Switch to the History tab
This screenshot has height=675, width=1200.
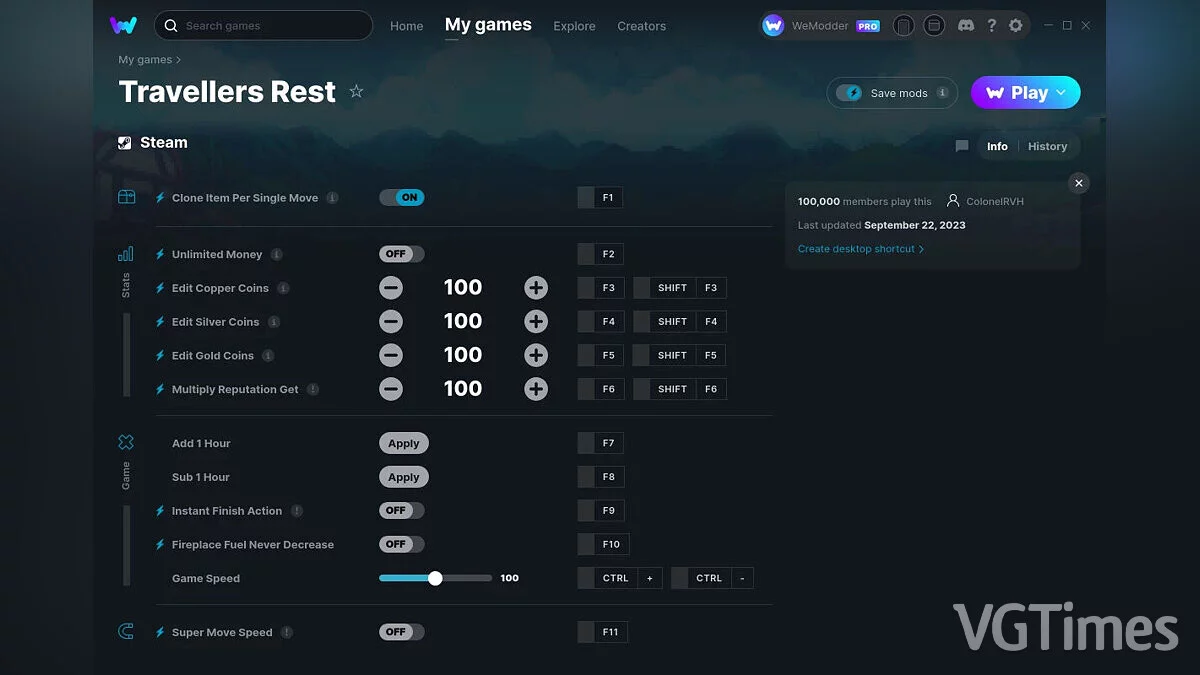[x=1047, y=146]
